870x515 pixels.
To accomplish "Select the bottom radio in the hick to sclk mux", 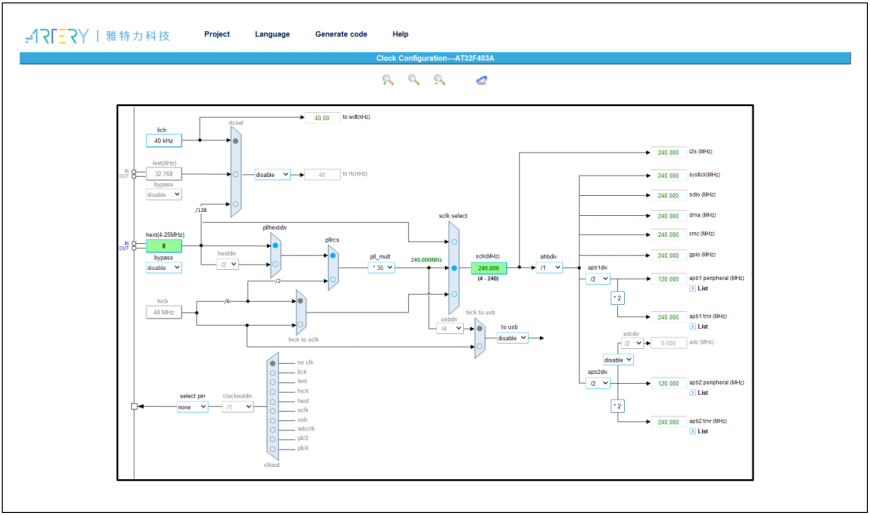I will [300, 325].
